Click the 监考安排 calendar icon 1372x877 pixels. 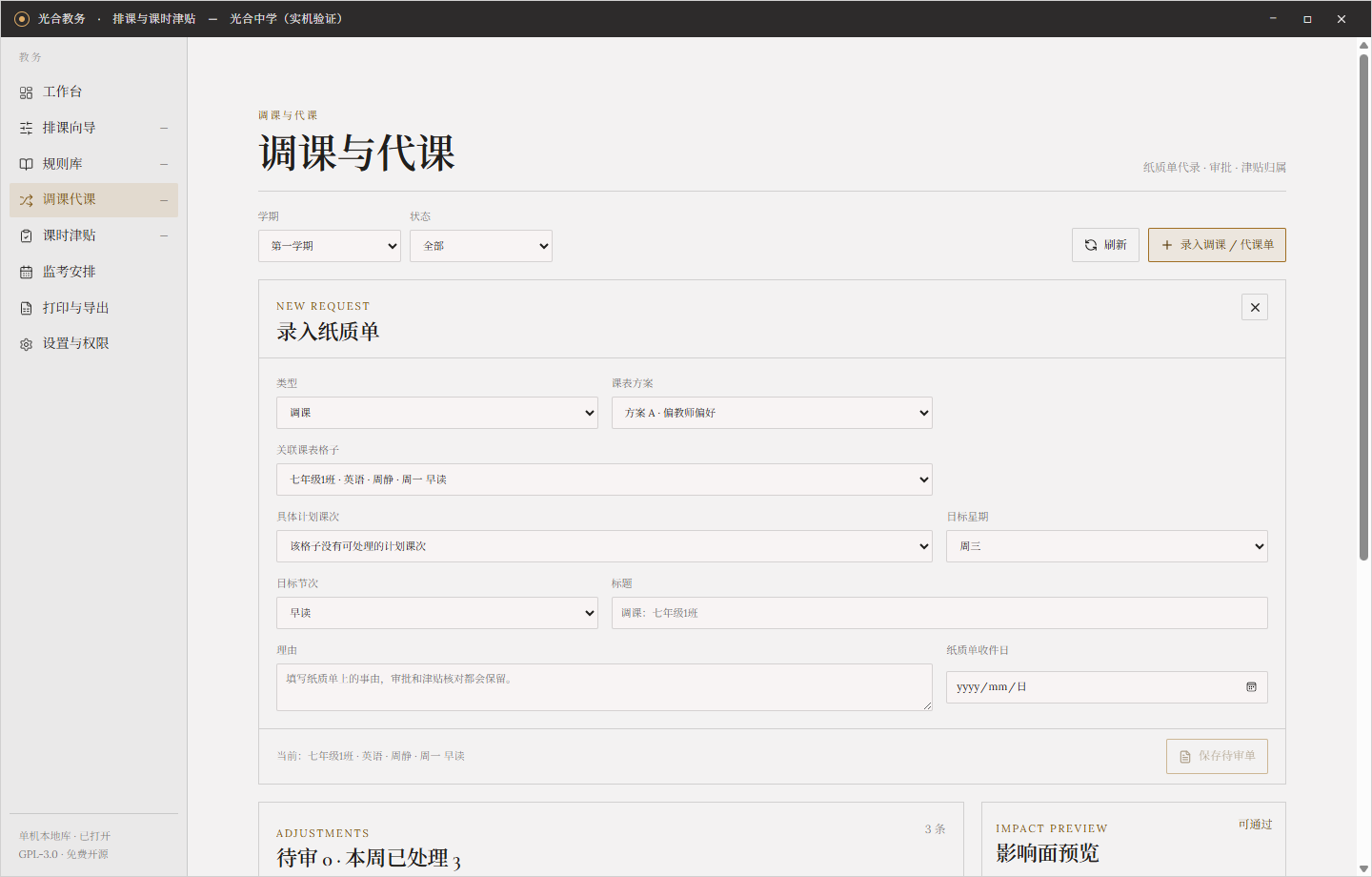[x=26, y=272]
